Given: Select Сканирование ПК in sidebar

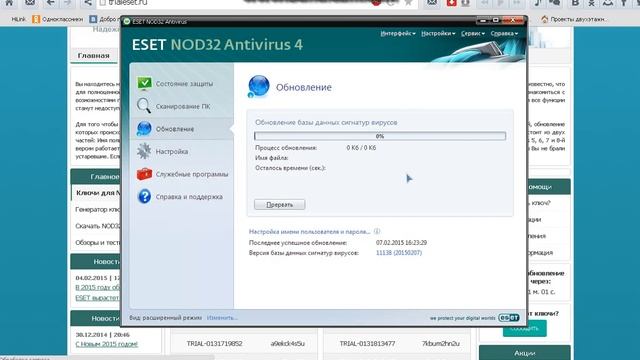Looking at the screenshot, I should click(182, 106).
